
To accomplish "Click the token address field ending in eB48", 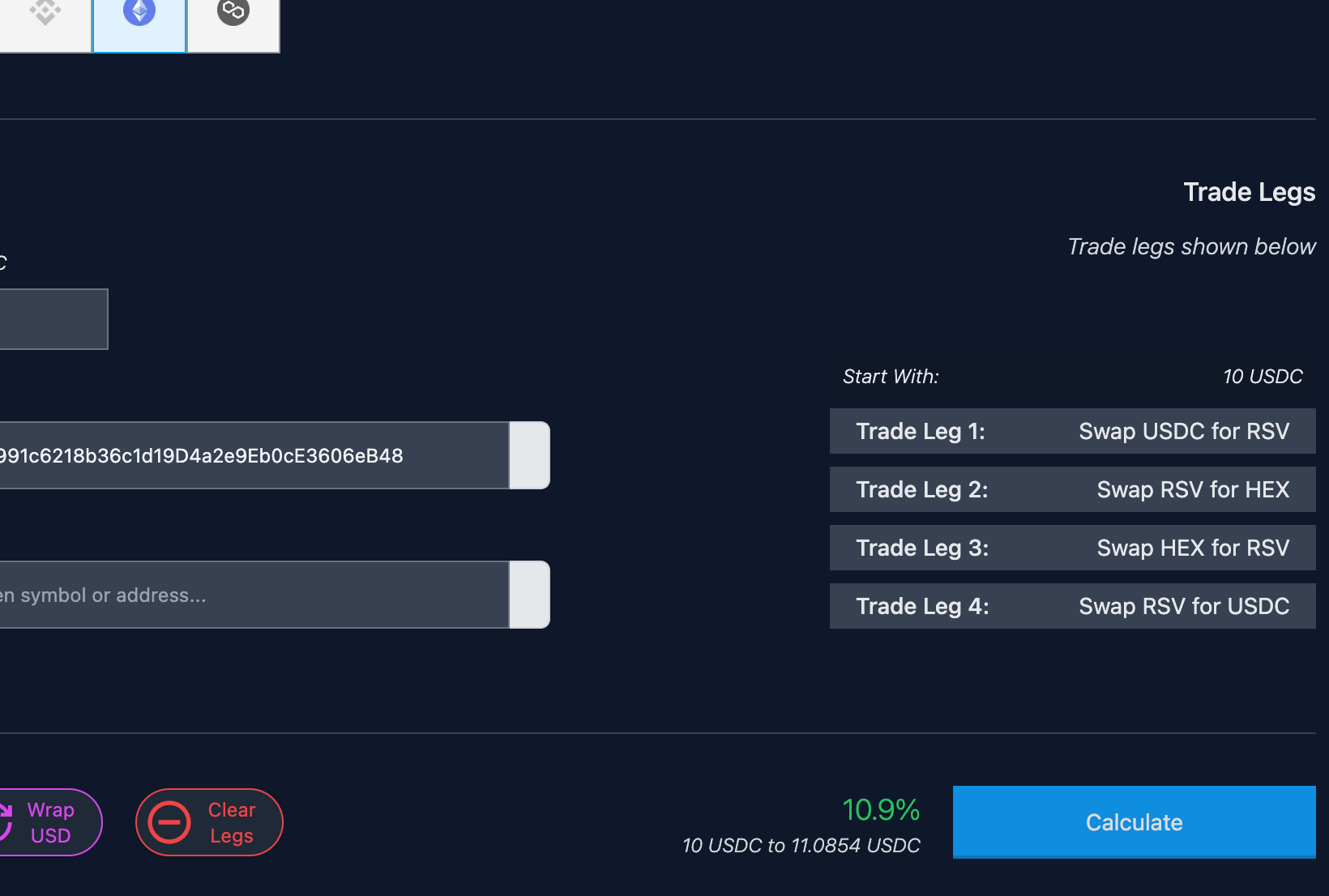I will 251,455.
